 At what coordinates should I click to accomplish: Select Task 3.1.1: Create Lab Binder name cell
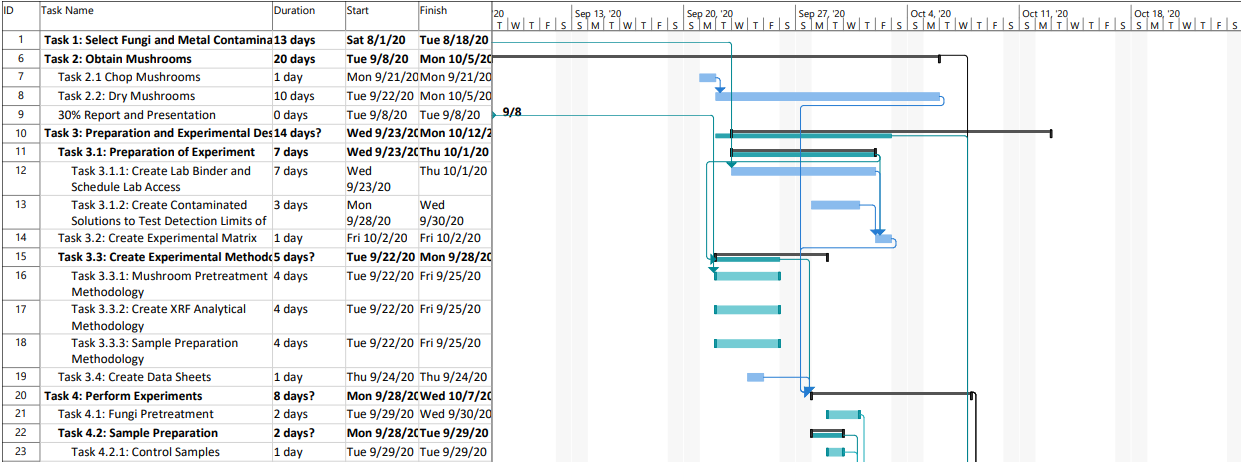[x=155, y=179]
